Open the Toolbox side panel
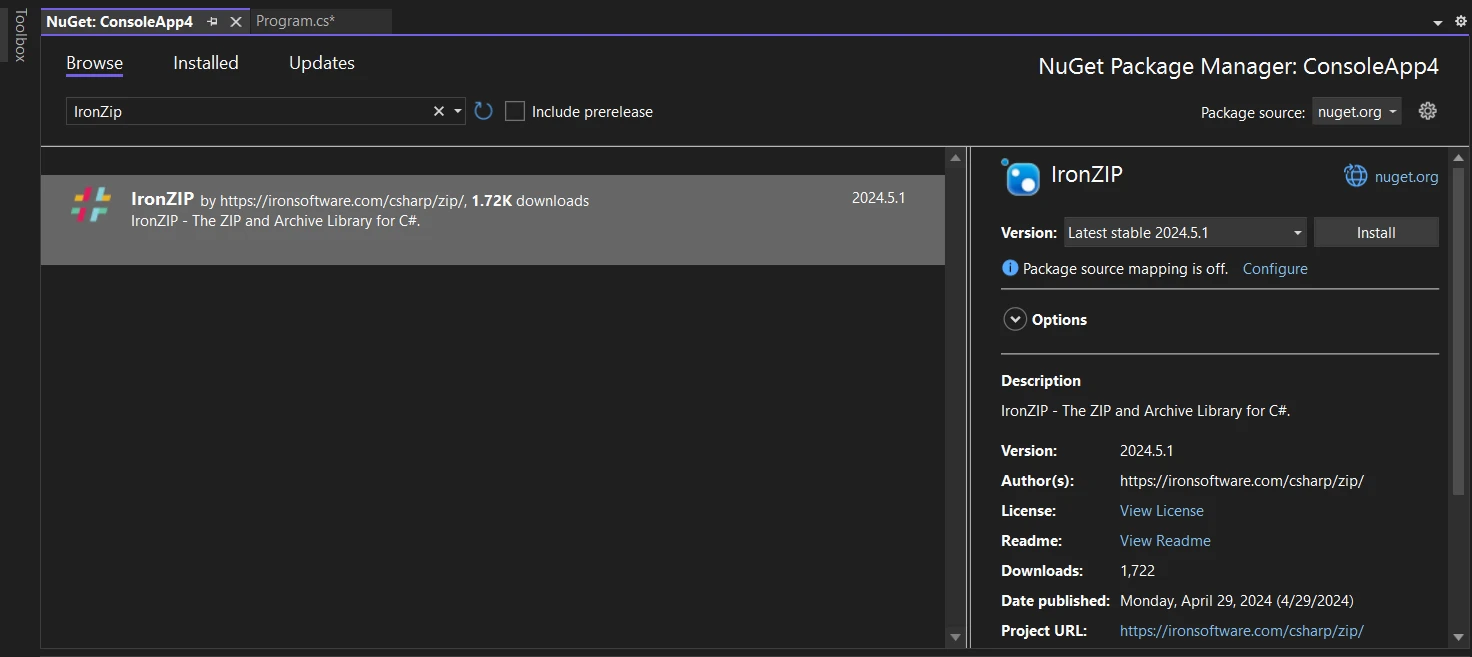1472x657 pixels. [x=19, y=35]
